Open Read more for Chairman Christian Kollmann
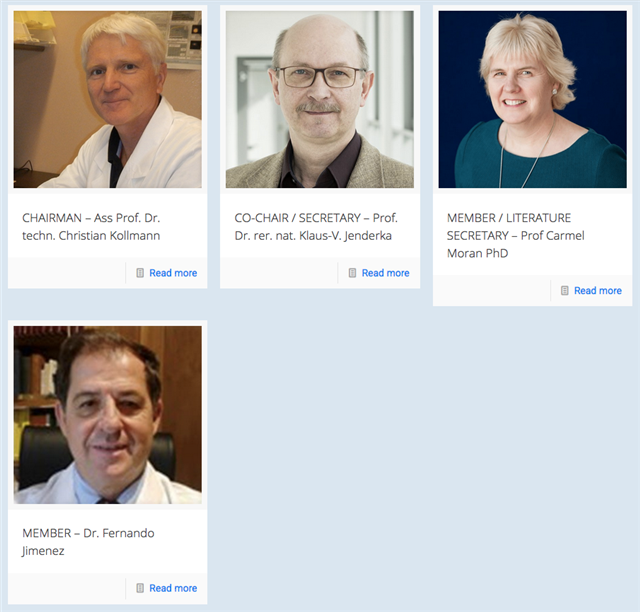640x612 pixels. pos(173,273)
